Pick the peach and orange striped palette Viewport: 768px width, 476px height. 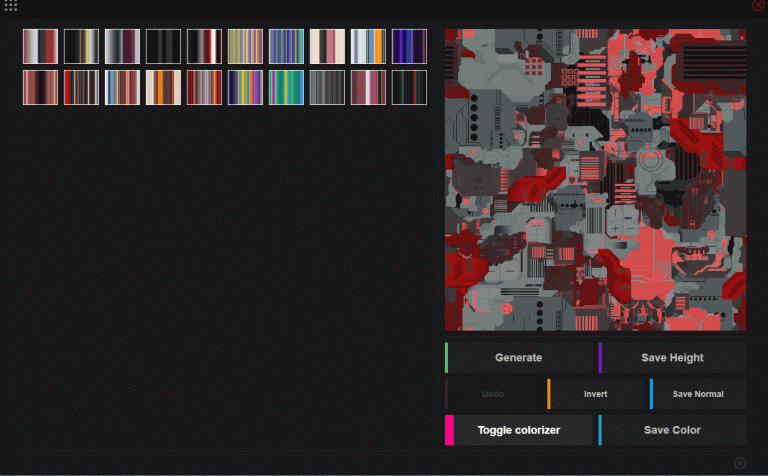[164, 87]
